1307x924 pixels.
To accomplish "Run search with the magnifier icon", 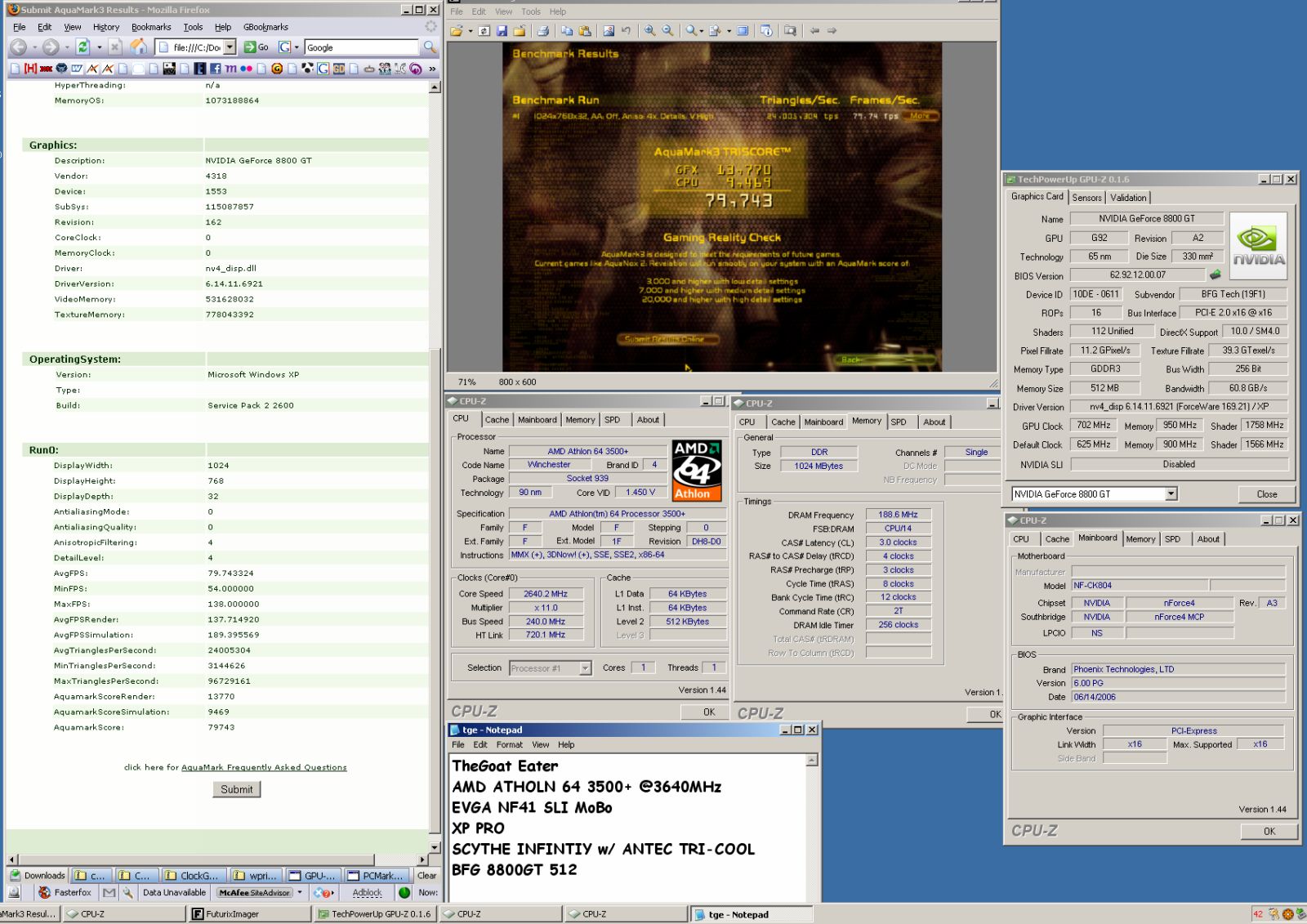I will (x=430, y=47).
